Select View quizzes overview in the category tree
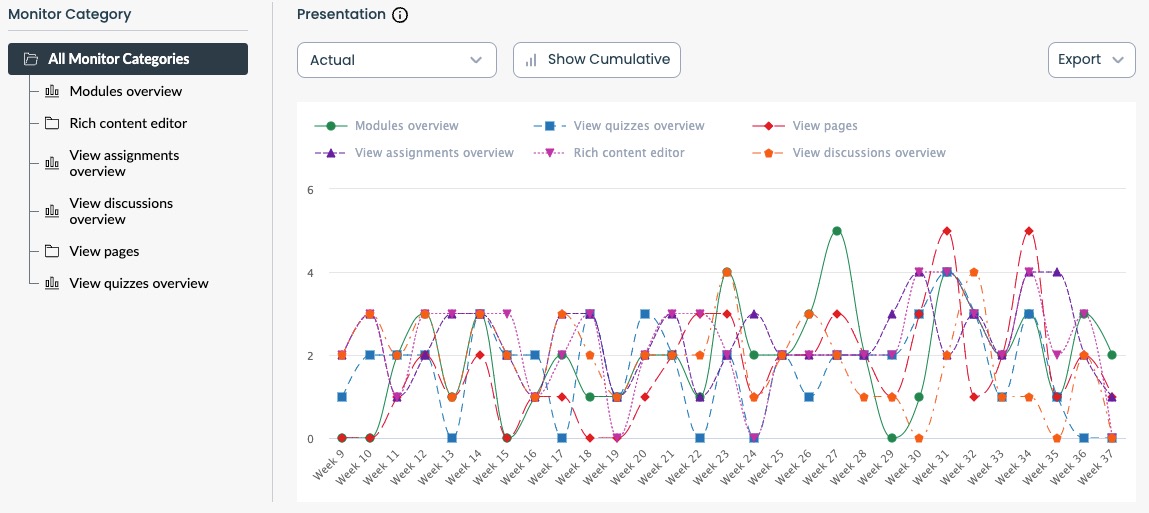The width and height of the screenshot is (1149, 513). tap(139, 283)
